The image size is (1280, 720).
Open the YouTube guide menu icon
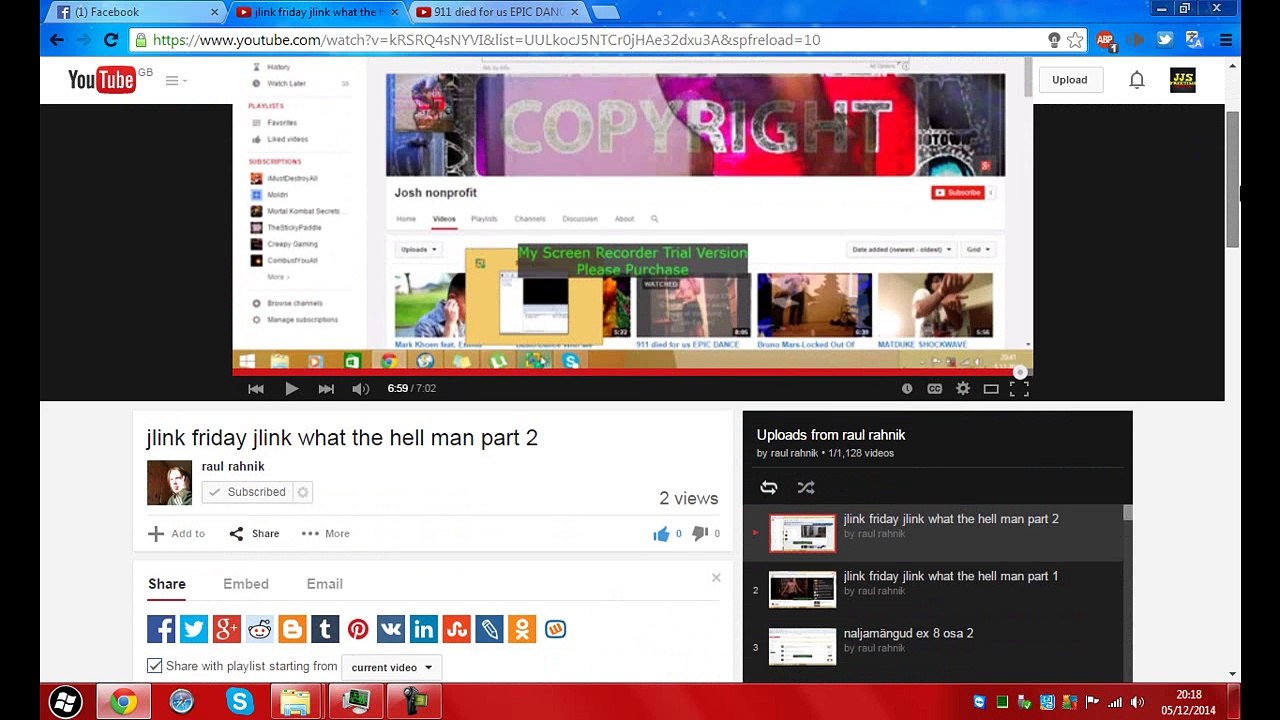(x=172, y=81)
